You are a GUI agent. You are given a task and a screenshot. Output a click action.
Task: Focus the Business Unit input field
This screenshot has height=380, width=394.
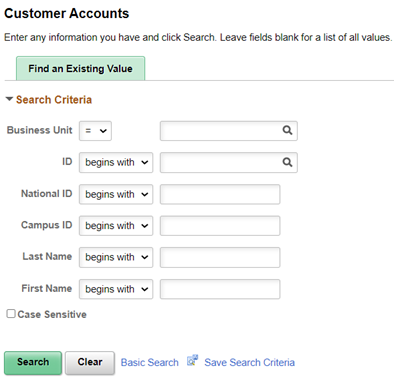click(x=229, y=131)
